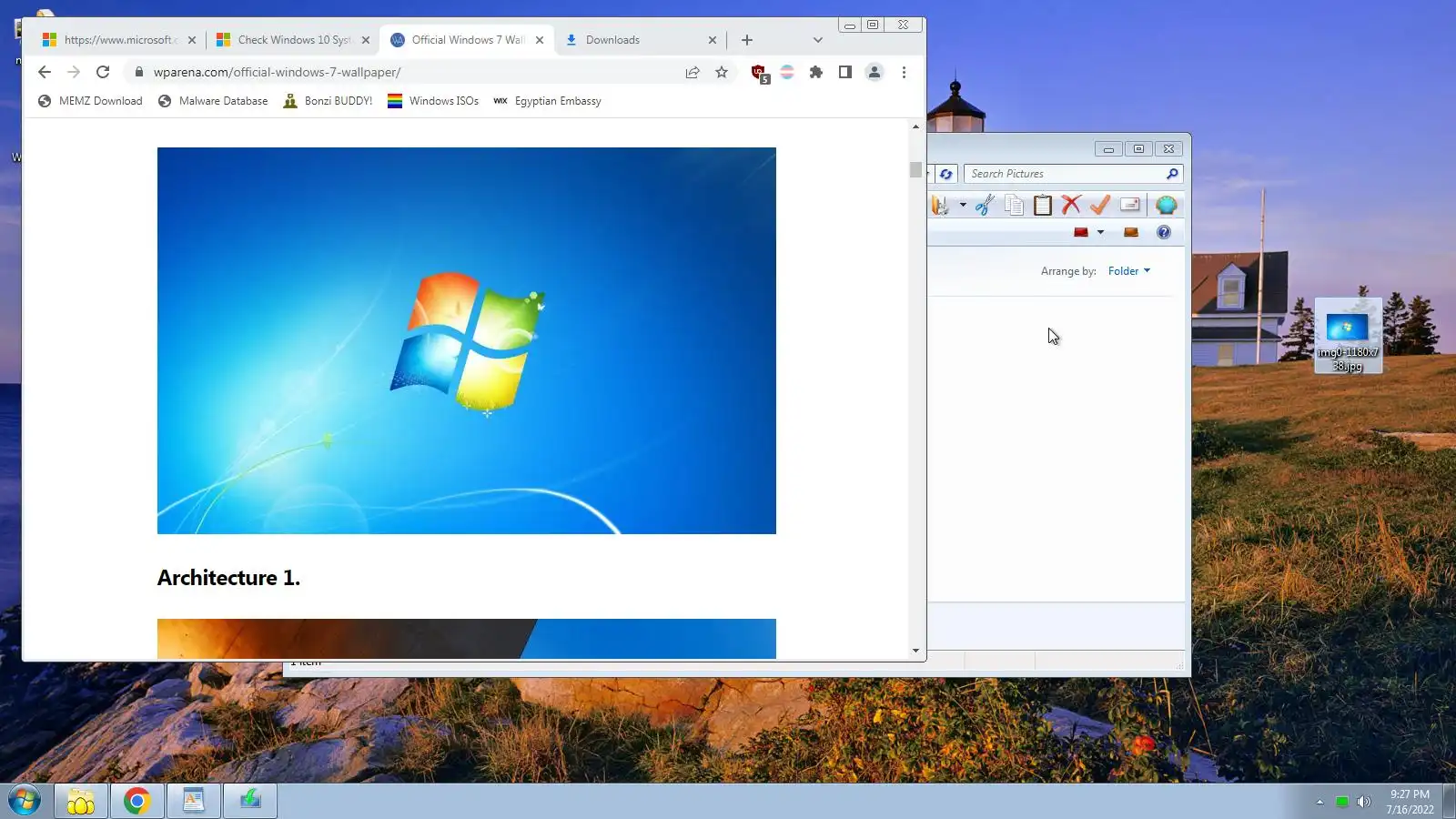Open the folder app pinned on the taskbar
Image resolution: width=1456 pixels, height=819 pixels.
pyautogui.click(x=81, y=801)
